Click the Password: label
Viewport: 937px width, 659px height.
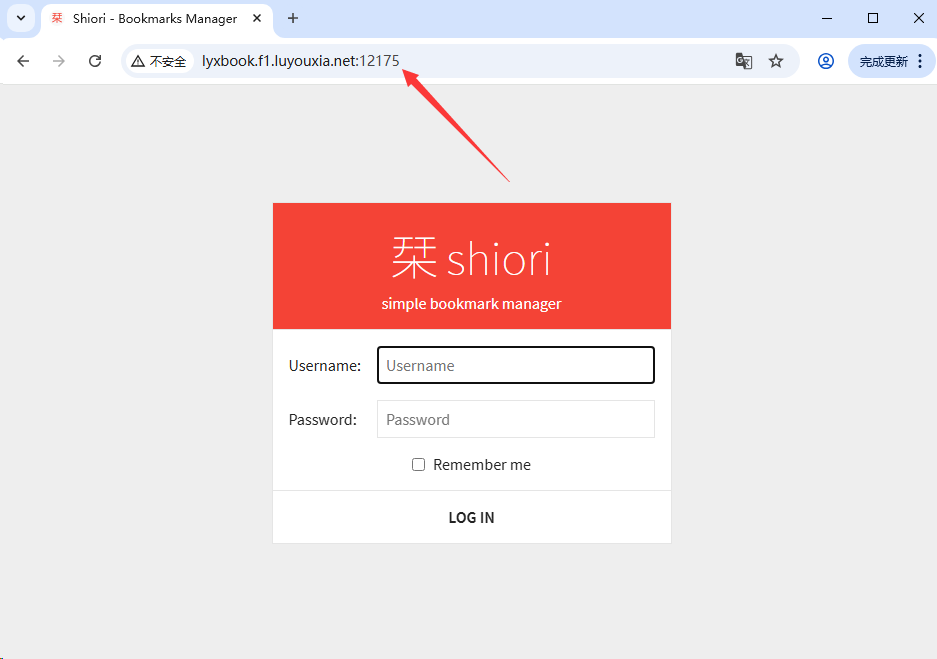323,419
